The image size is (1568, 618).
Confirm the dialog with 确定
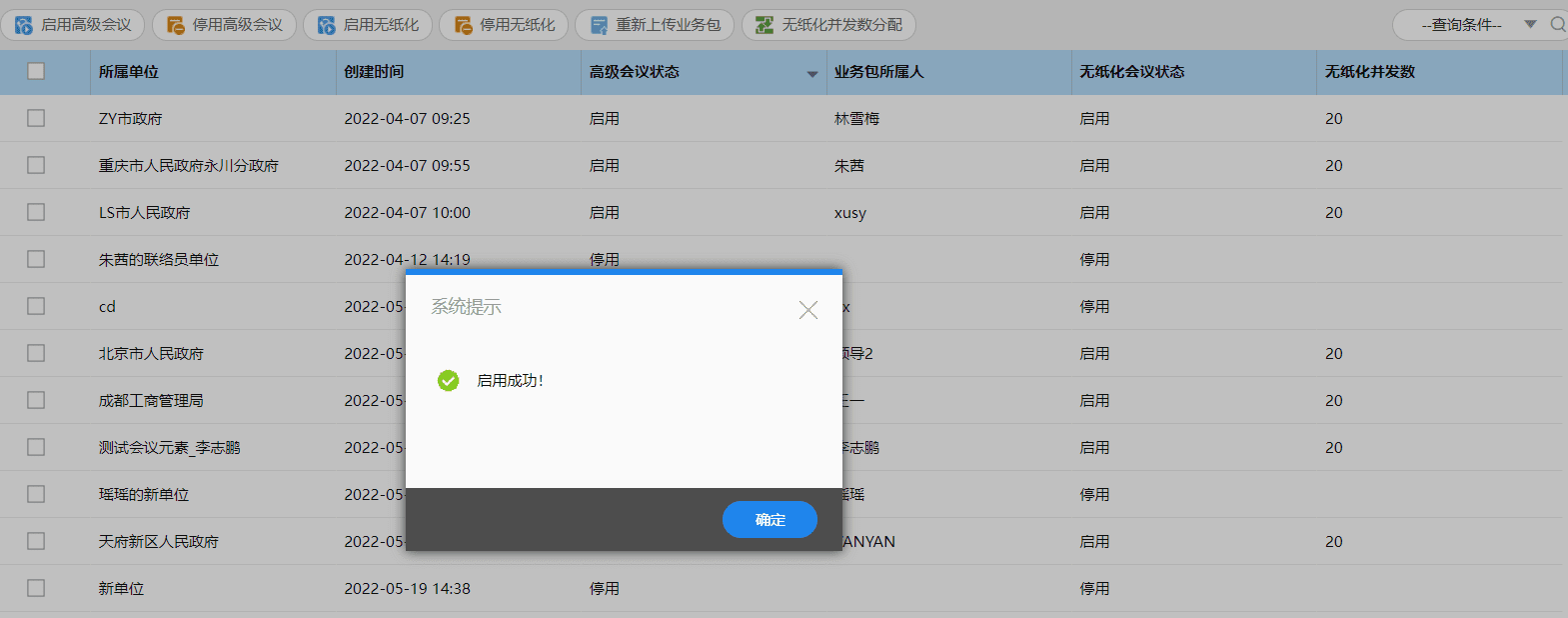click(770, 519)
